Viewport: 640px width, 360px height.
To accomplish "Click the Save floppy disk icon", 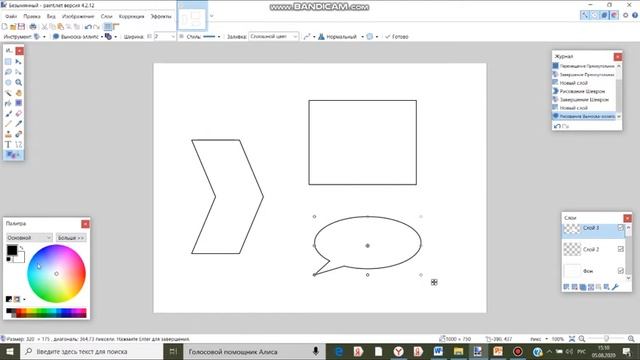I will [x=21, y=27].
